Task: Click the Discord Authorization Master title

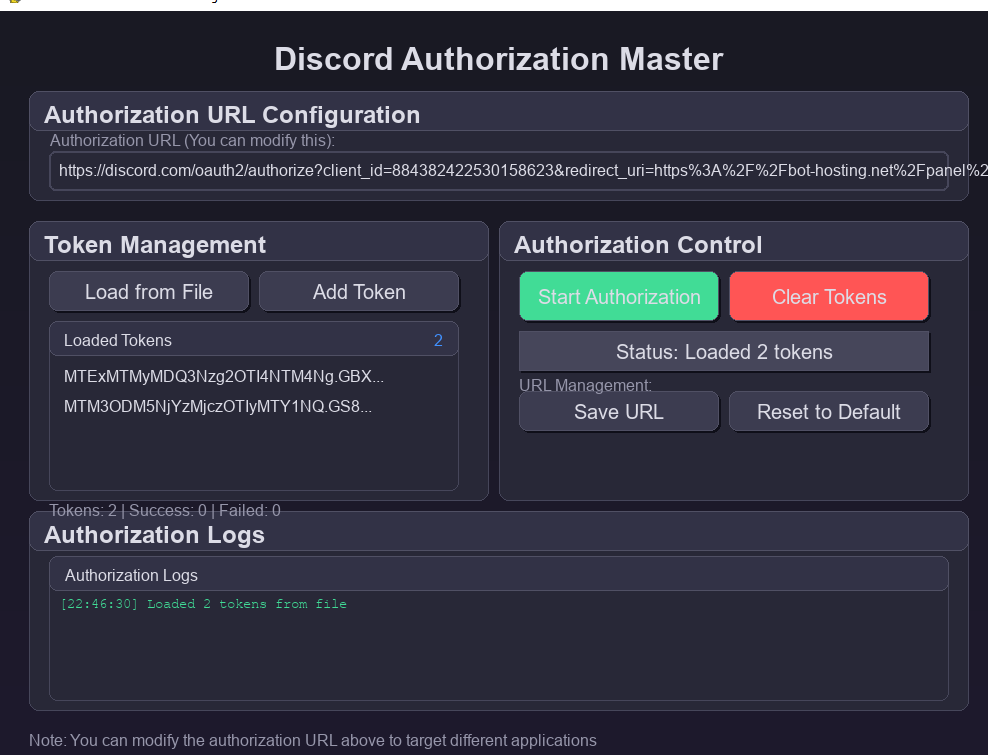Action: click(x=498, y=59)
